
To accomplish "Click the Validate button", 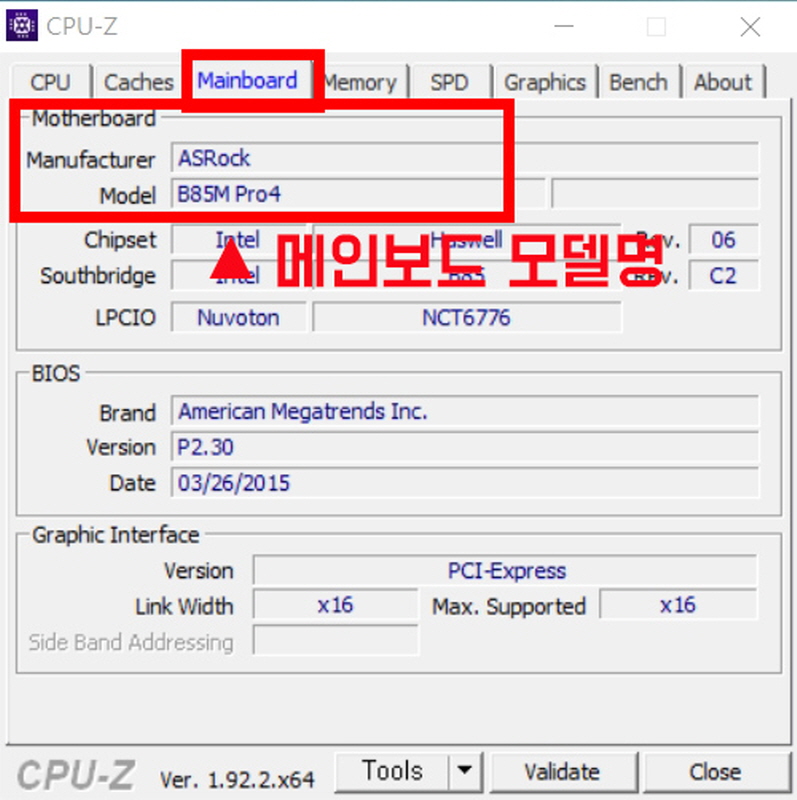I will click(563, 771).
